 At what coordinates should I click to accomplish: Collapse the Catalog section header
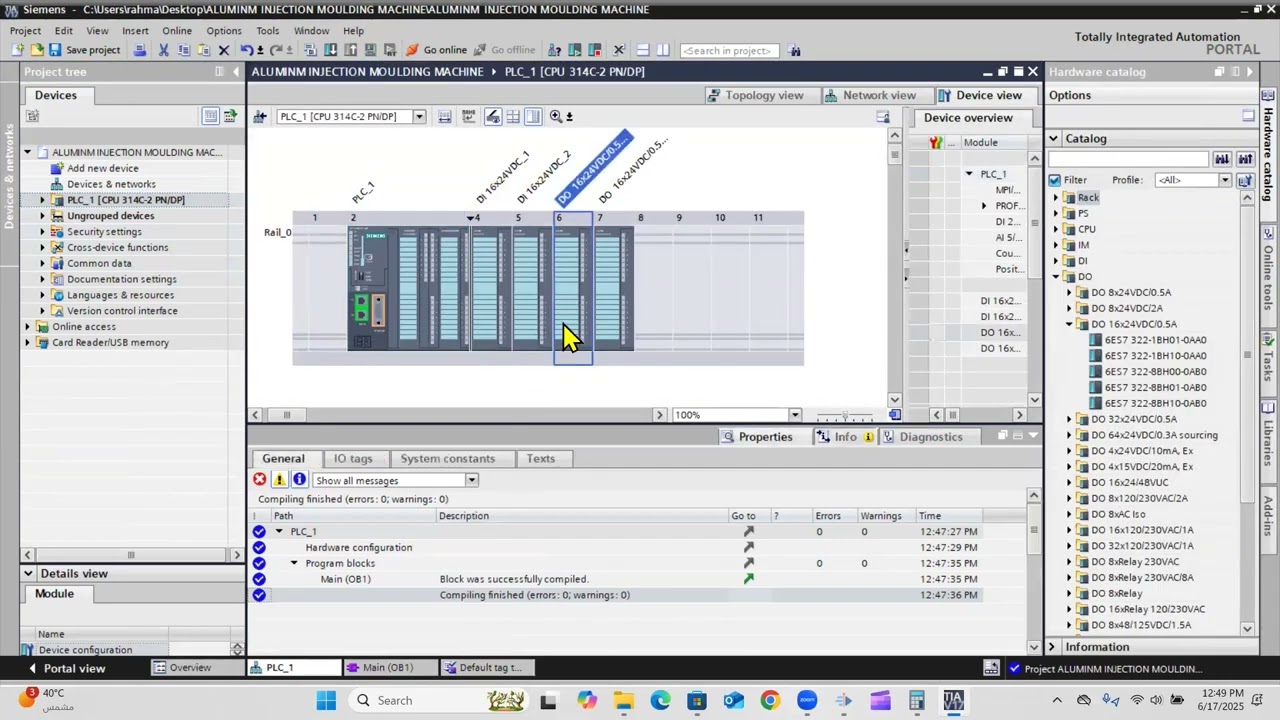pos(1053,139)
